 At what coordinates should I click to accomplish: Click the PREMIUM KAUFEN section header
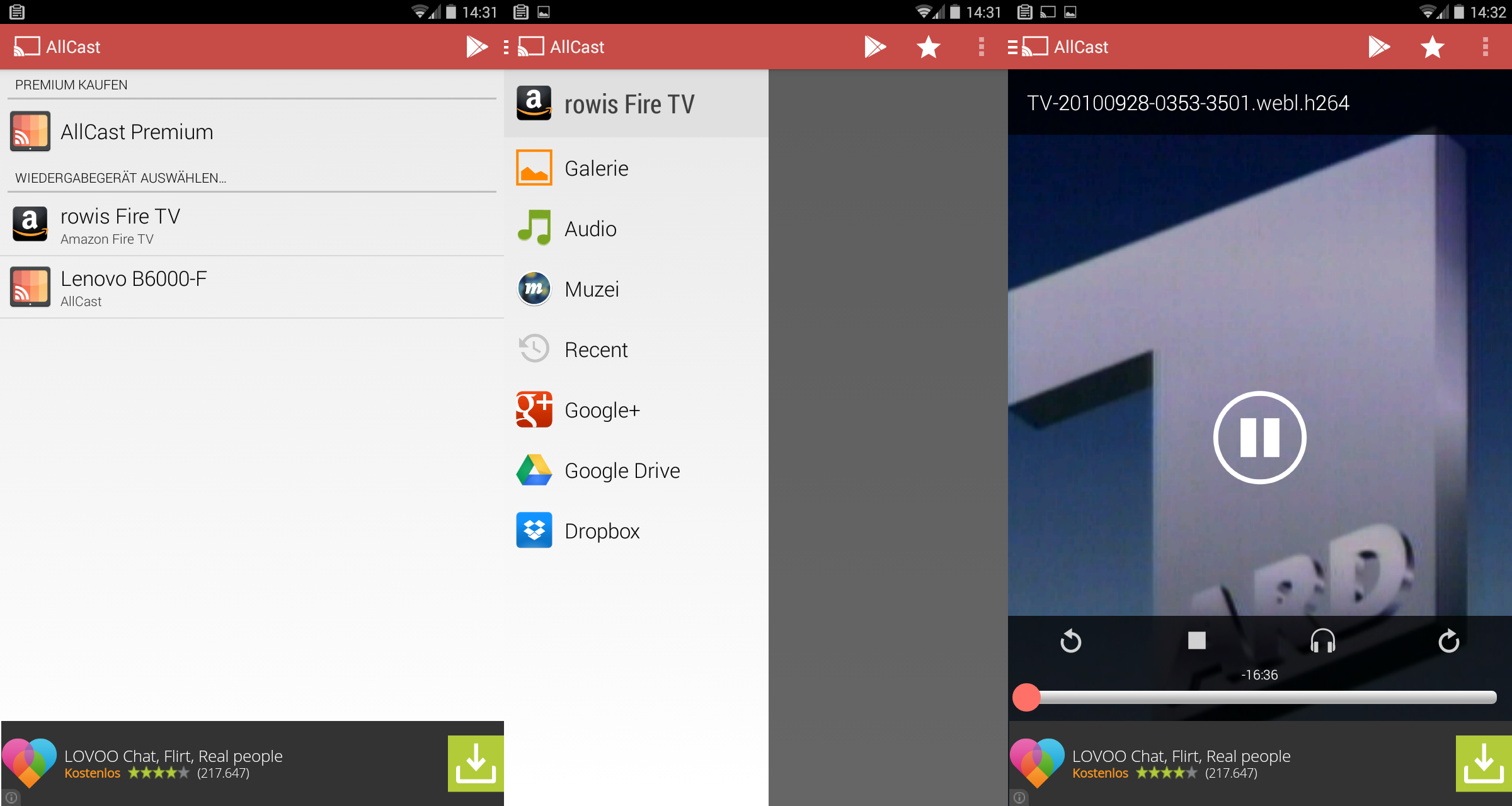(71, 84)
